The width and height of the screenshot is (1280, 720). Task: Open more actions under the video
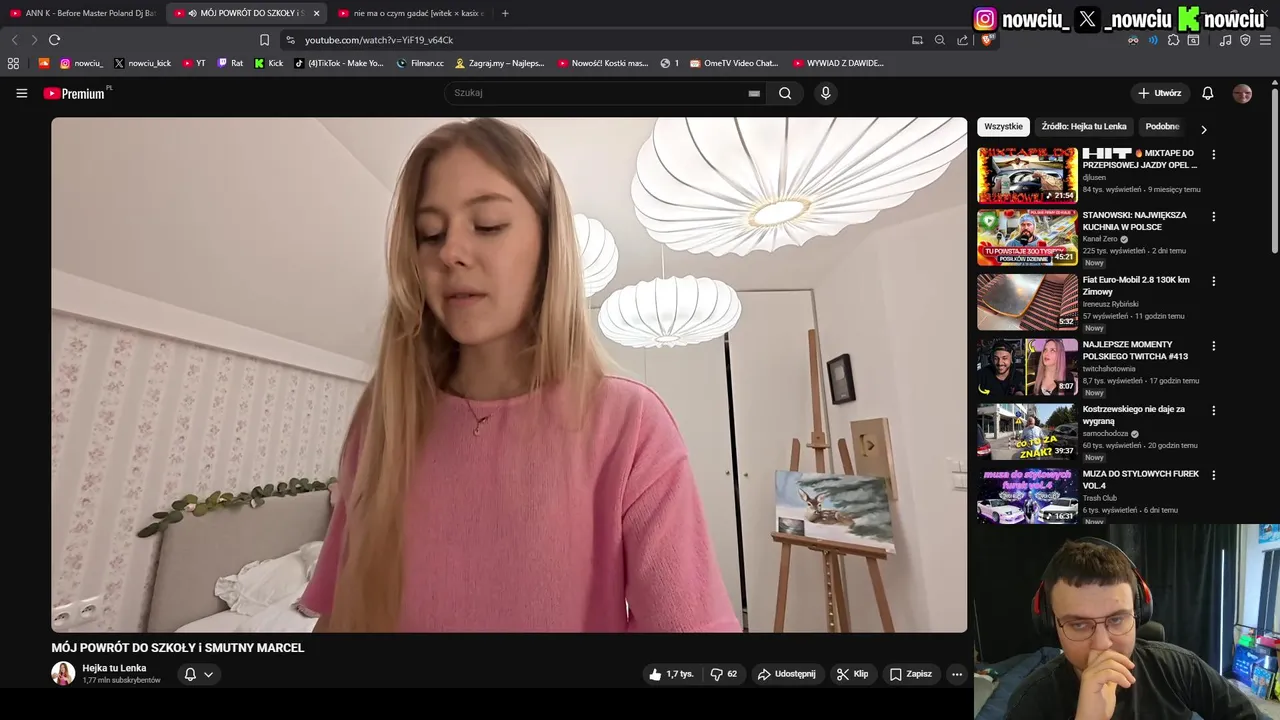tap(956, 674)
